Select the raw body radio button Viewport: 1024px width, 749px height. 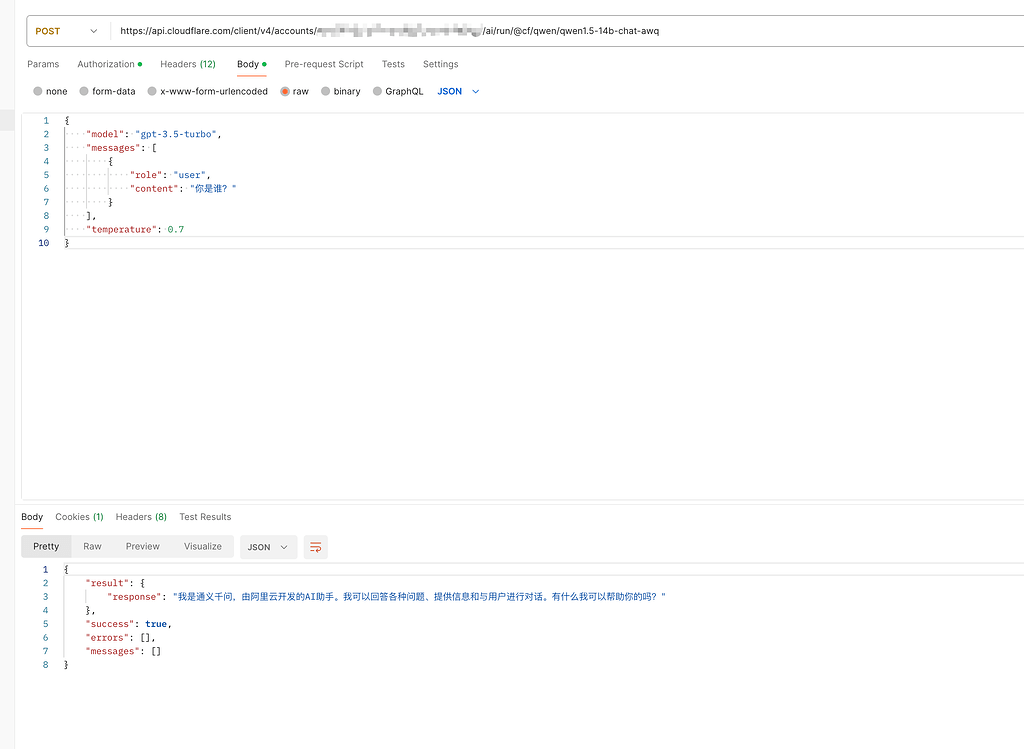click(x=285, y=91)
